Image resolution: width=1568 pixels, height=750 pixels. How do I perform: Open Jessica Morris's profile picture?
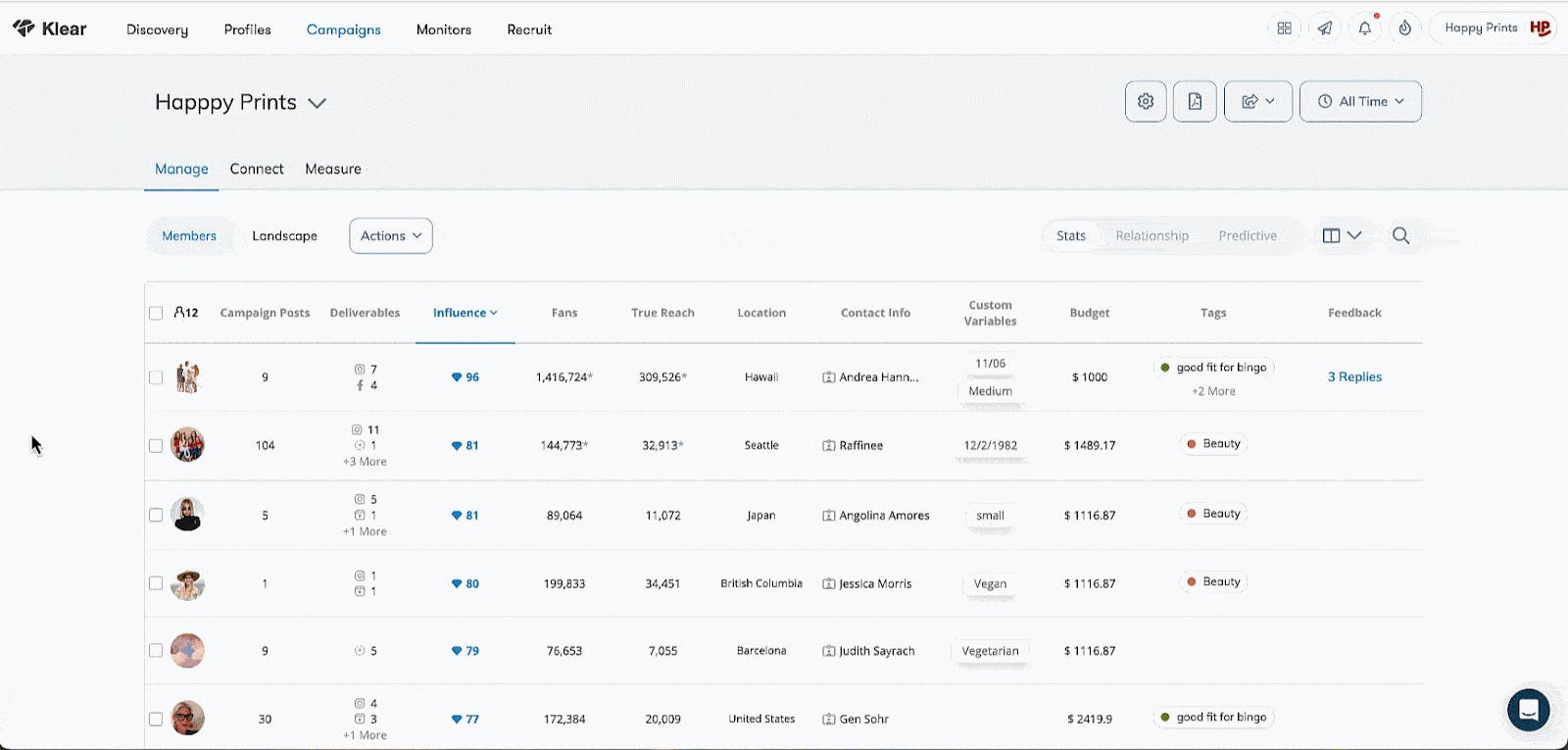tap(187, 583)
